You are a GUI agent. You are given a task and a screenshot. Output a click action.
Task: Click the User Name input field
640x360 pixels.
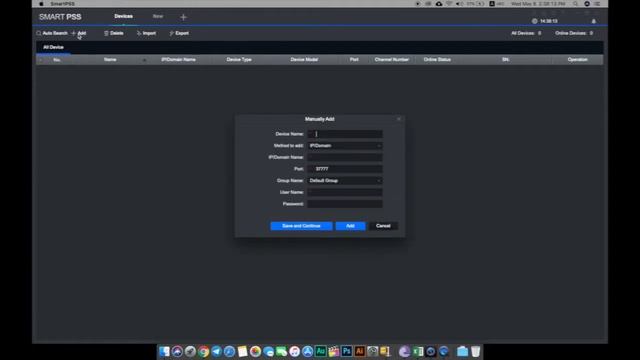point(345,192)
